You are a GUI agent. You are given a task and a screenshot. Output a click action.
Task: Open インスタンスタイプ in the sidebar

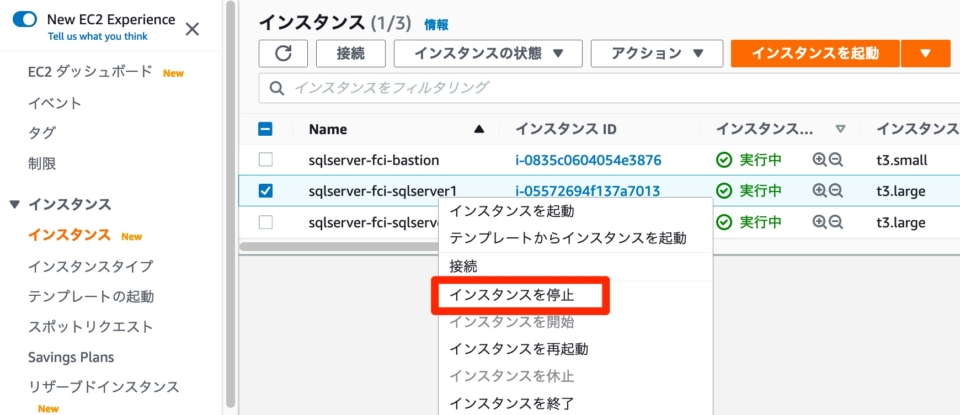[91, 266]
